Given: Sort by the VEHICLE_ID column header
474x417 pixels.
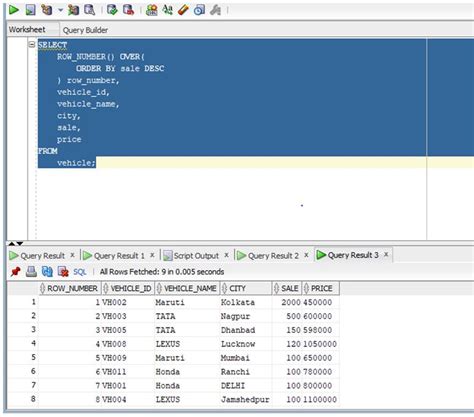Looking at the screenshot, I should coord(128,288).
